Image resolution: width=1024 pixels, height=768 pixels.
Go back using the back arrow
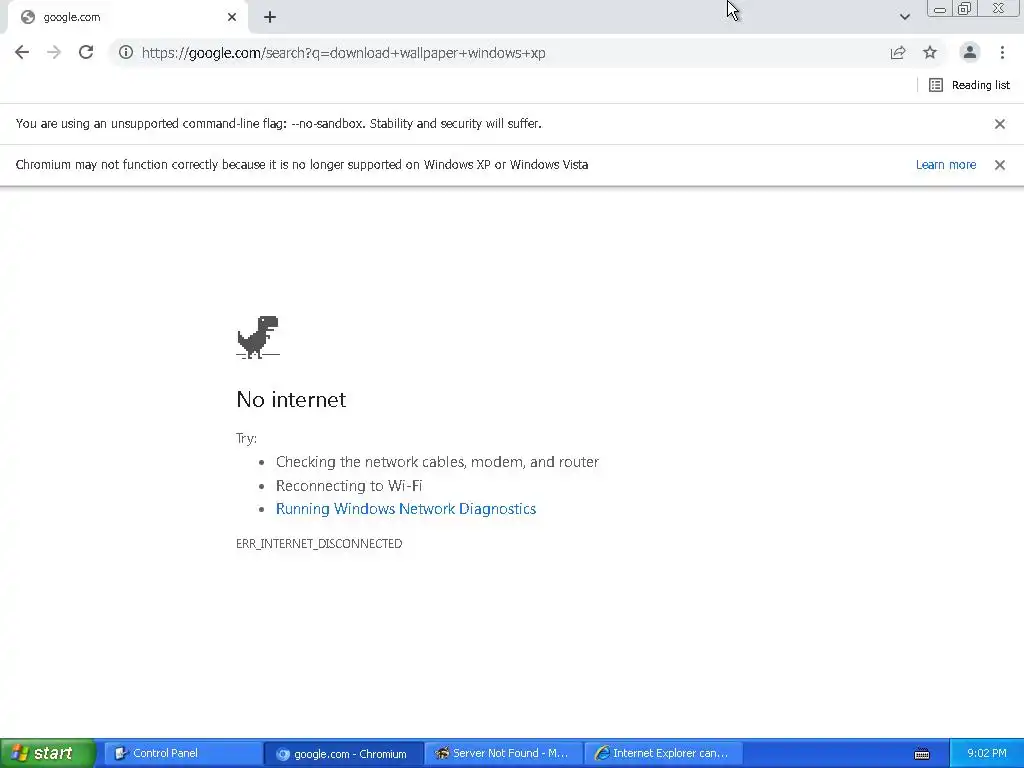point(22,52)
